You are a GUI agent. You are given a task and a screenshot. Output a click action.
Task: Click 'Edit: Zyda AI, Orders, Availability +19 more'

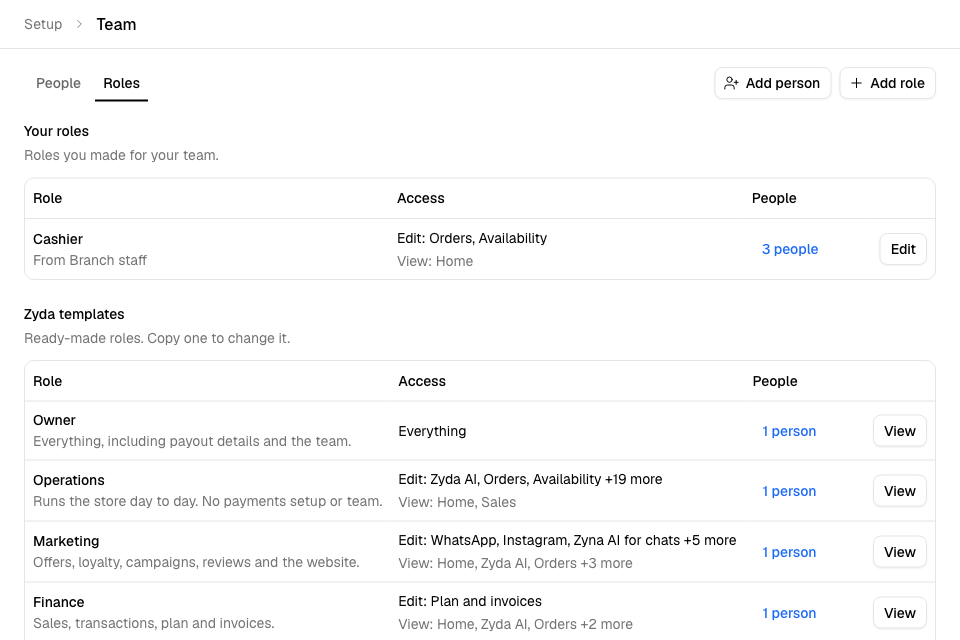(530, 480)
